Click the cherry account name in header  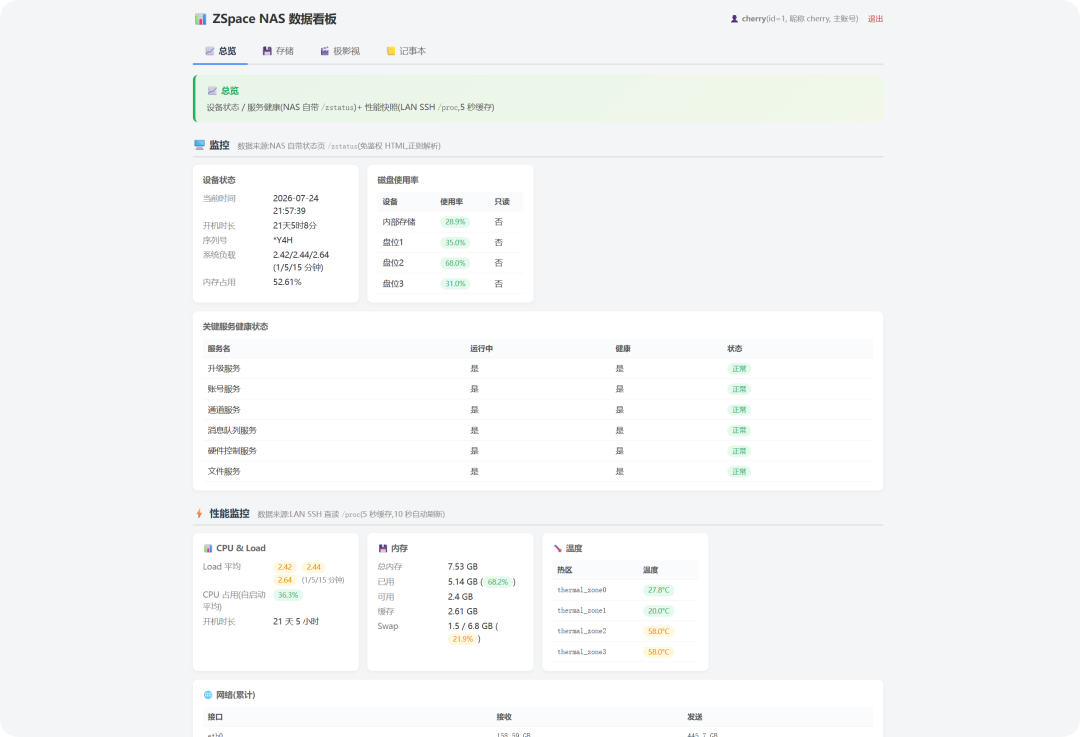tap(754, 19)
